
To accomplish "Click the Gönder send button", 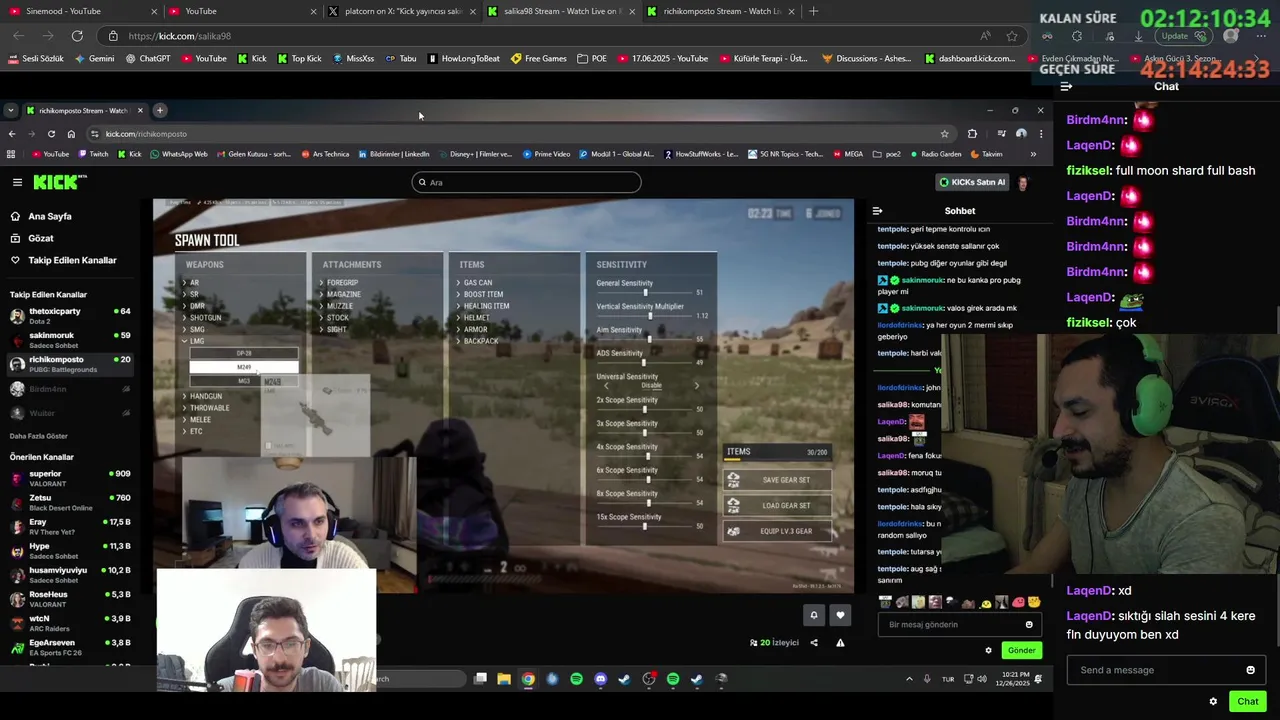I will point(1022,650).
